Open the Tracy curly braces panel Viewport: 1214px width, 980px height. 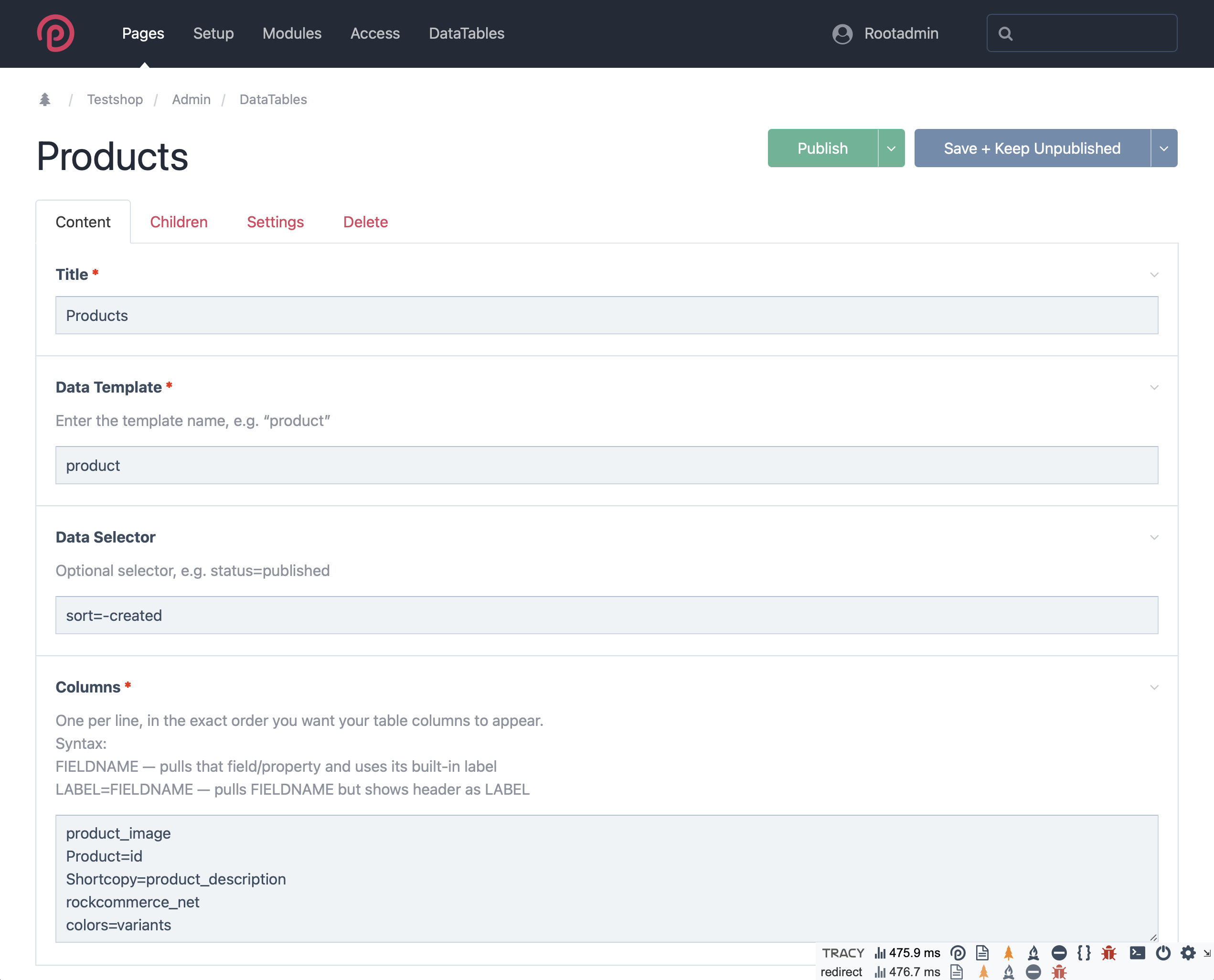(1084, 953)
